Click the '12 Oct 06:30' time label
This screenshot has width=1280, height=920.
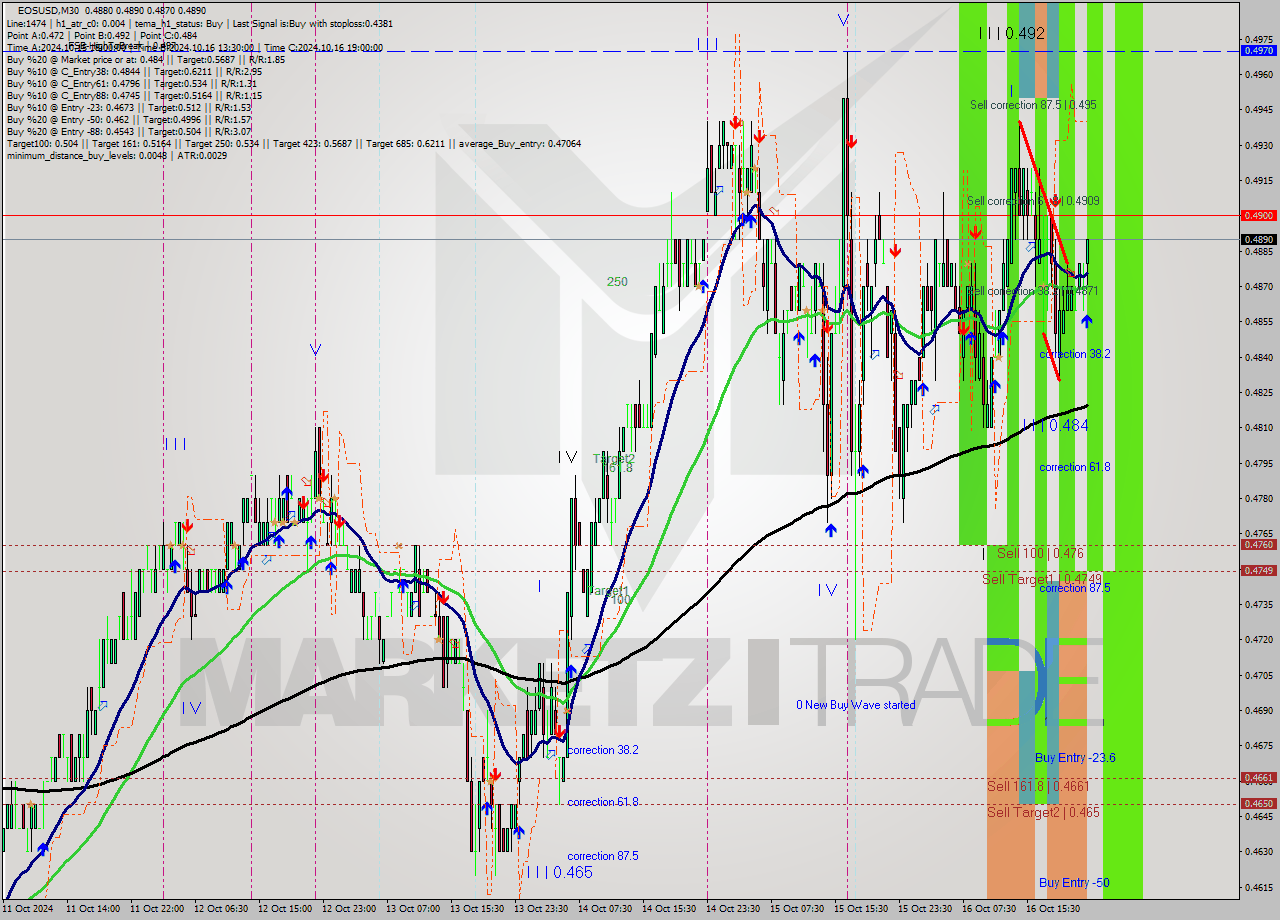221,909
